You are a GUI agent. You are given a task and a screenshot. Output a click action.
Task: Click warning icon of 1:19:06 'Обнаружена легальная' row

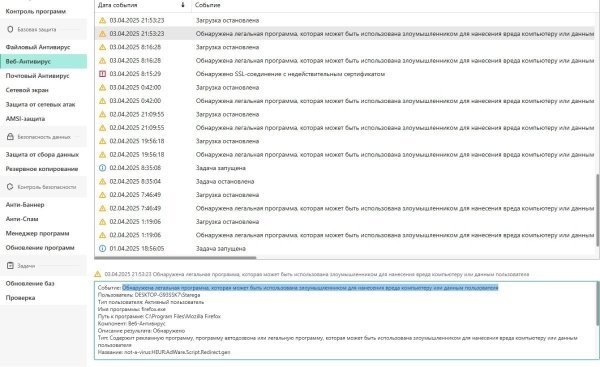[103, 235]
